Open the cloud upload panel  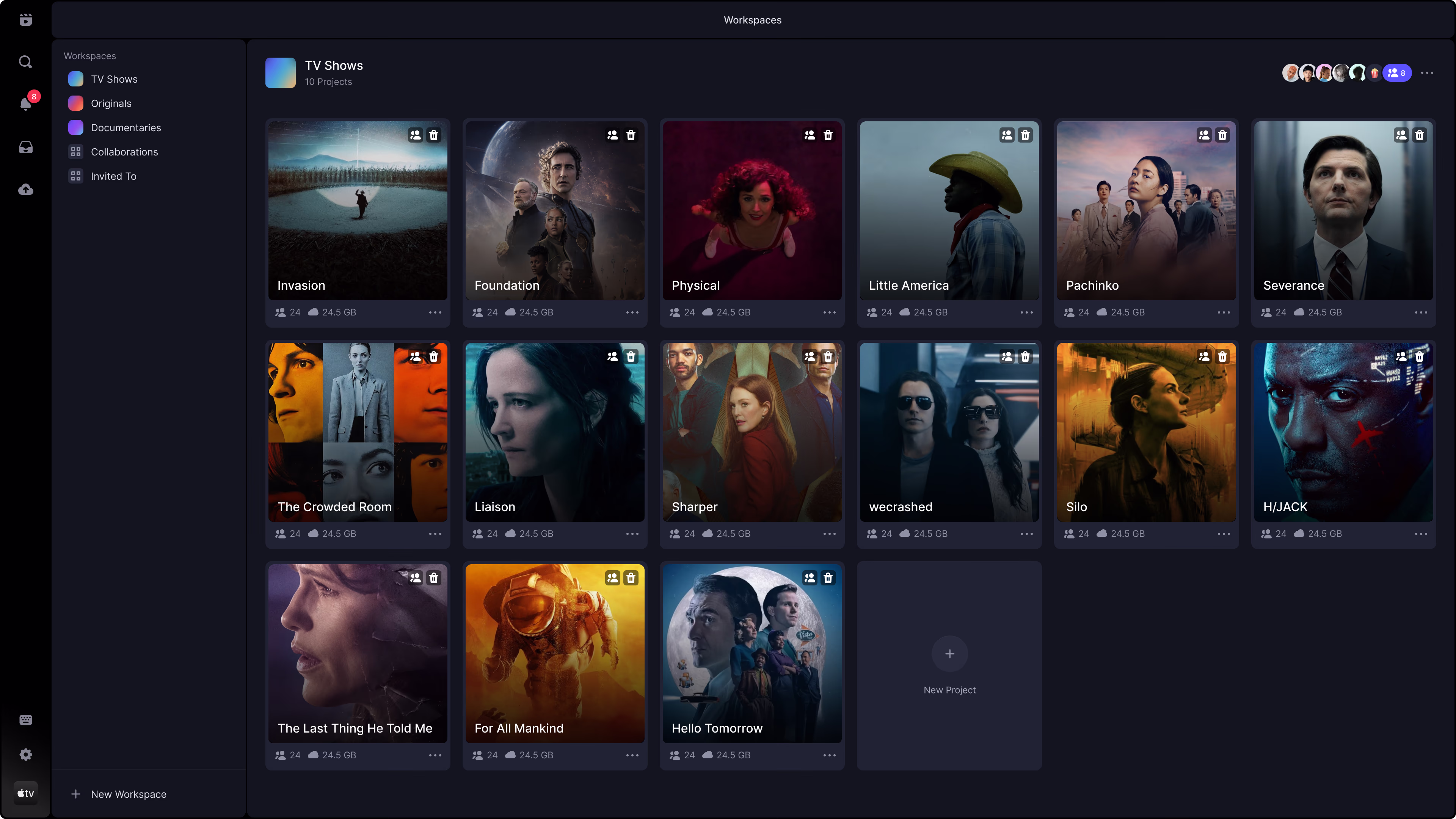tap(25, 189)
